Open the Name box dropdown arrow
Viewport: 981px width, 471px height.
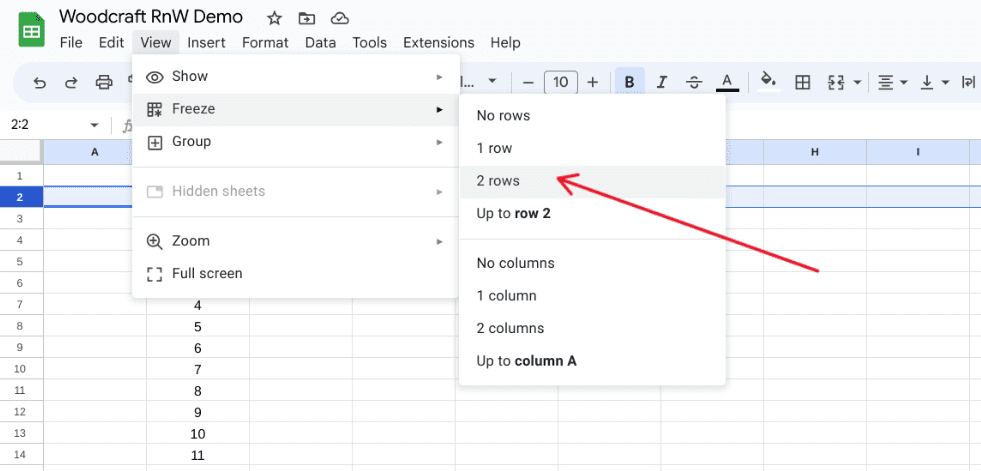click(94, 125)
